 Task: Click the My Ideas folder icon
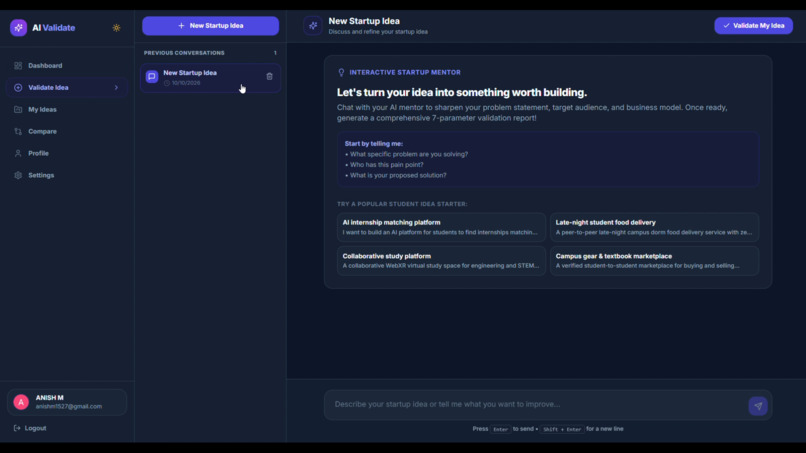tap(18, 110)
